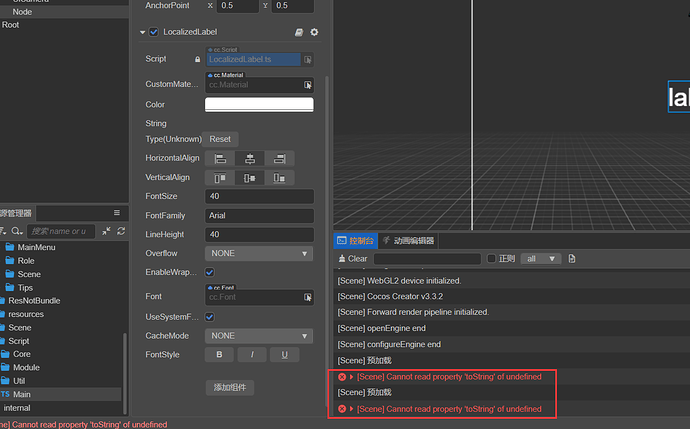Open the console log level 'all' dropdown
The height and width of the screenshot is (429, 690).
point(541,259)
